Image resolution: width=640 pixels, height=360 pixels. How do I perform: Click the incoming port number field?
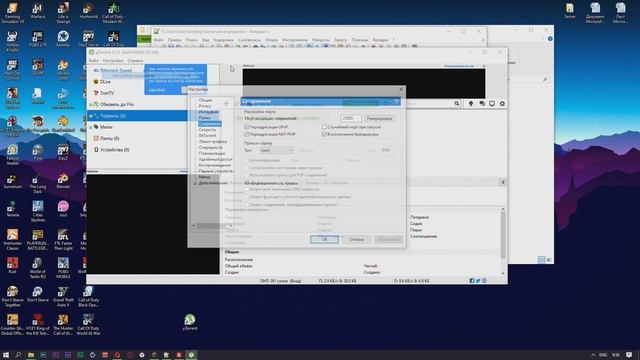351,118
